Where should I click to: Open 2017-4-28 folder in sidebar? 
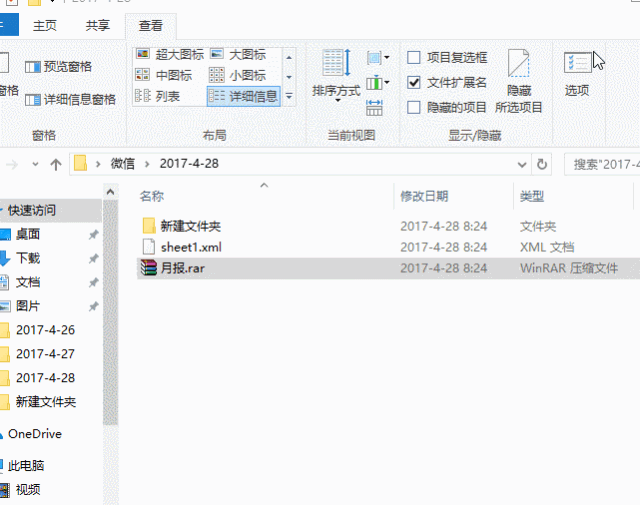click(45, 378)
